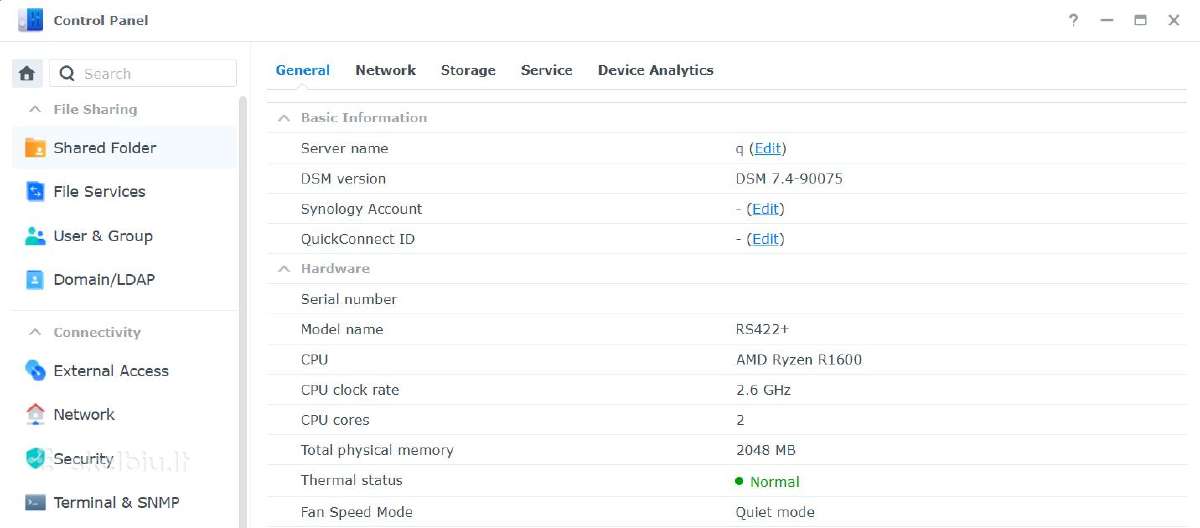Click the Control Panel app icon in the title bar
1200x528 pixels.
(x=31, y=20)
